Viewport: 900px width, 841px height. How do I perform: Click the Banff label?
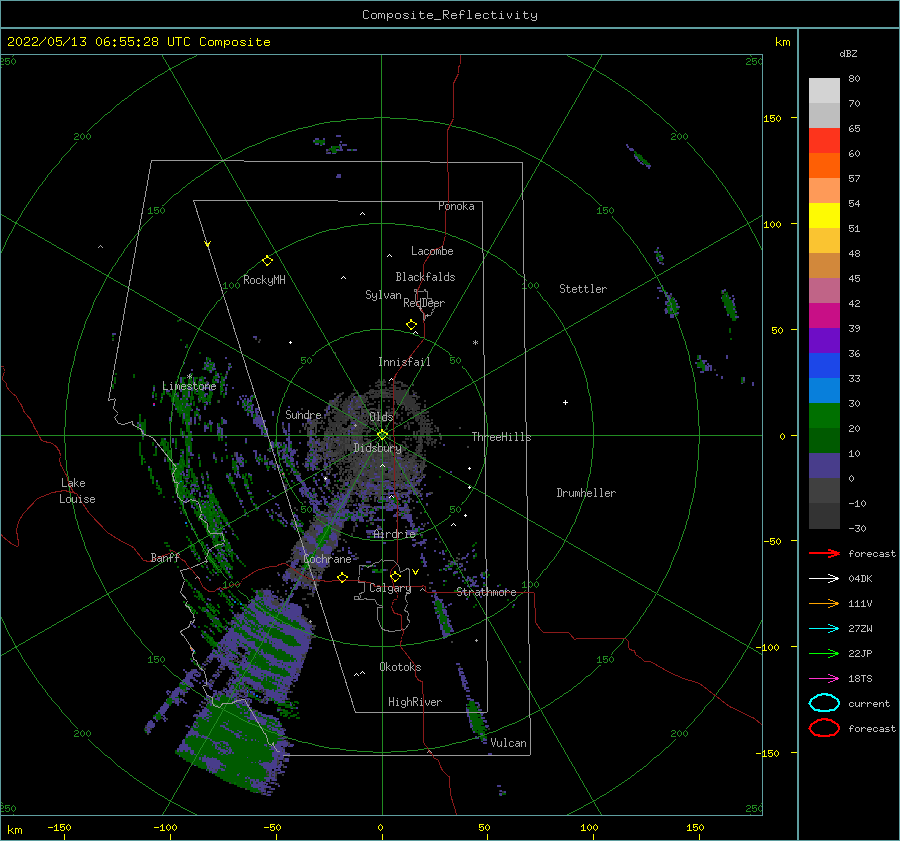point(165,557)
